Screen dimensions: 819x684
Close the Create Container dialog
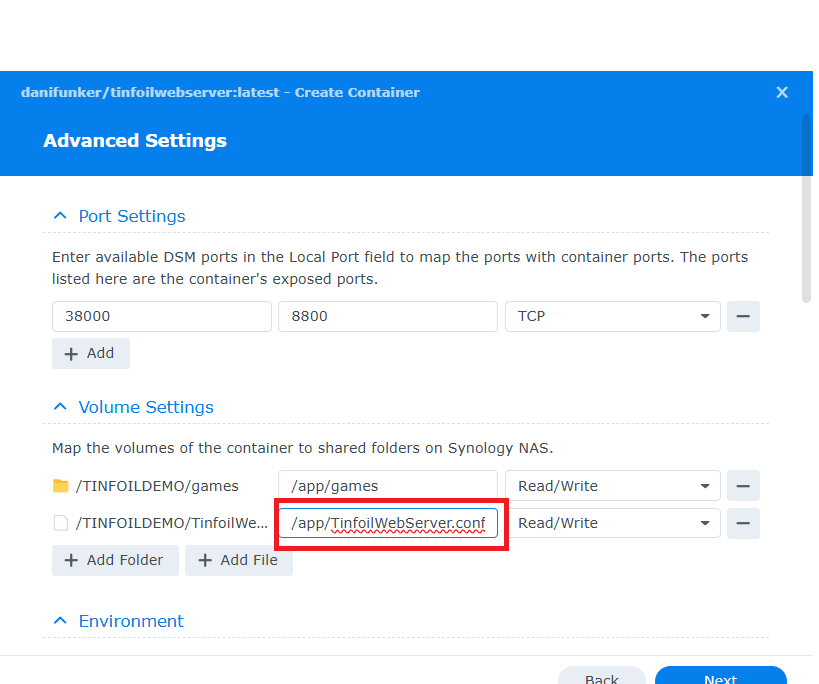(782, 92)
